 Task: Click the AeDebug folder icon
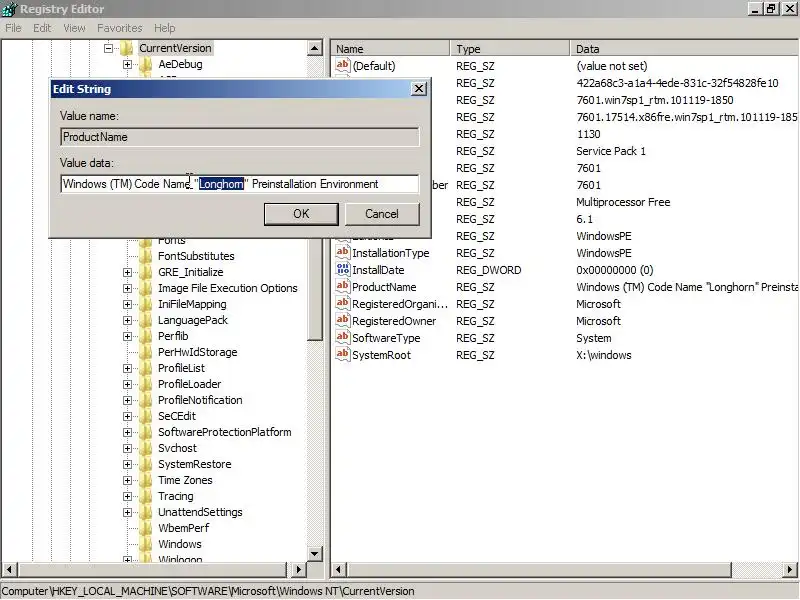click(146, 64)
